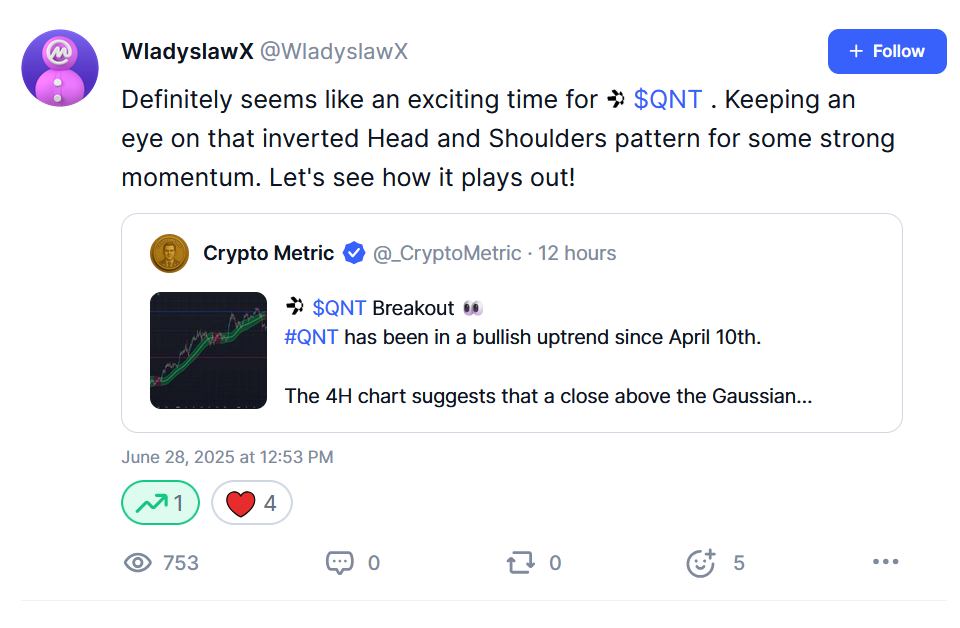Open comments via speech bubble icon
The width and height of the screenshot is (960, 628).
tap(340, 563)
